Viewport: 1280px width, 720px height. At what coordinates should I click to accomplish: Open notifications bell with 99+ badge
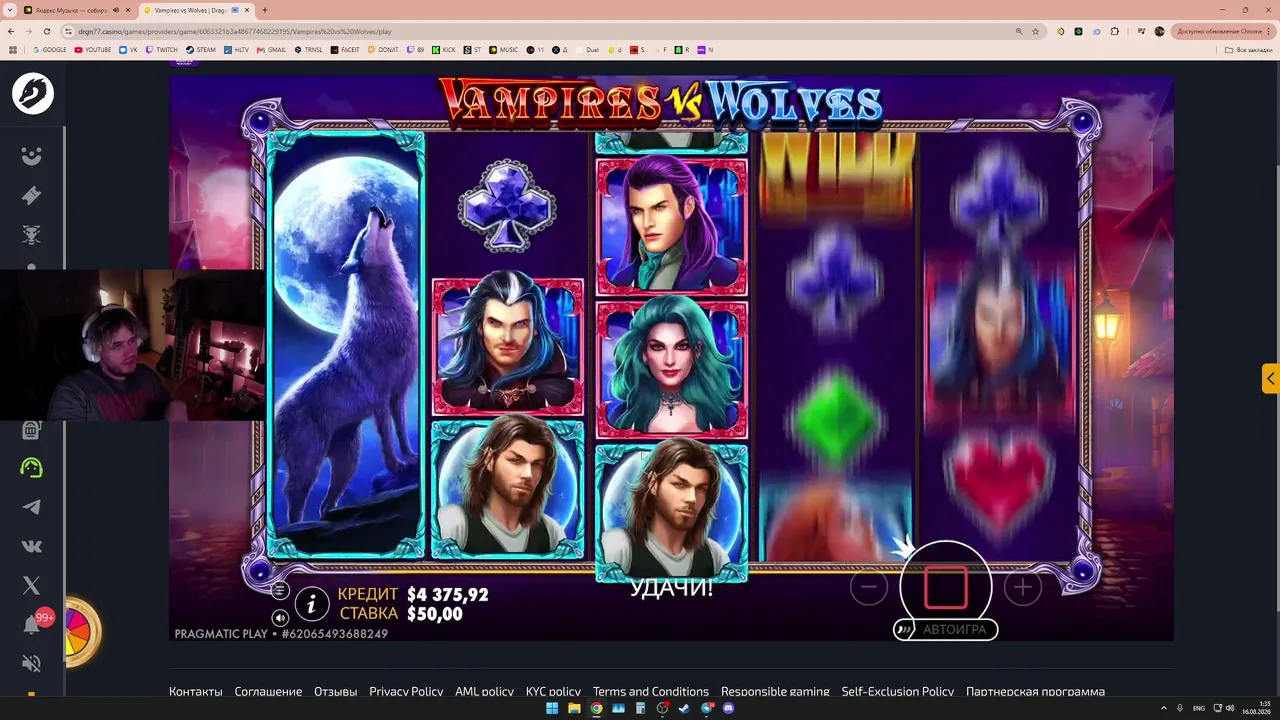click(x=33, y=624)
